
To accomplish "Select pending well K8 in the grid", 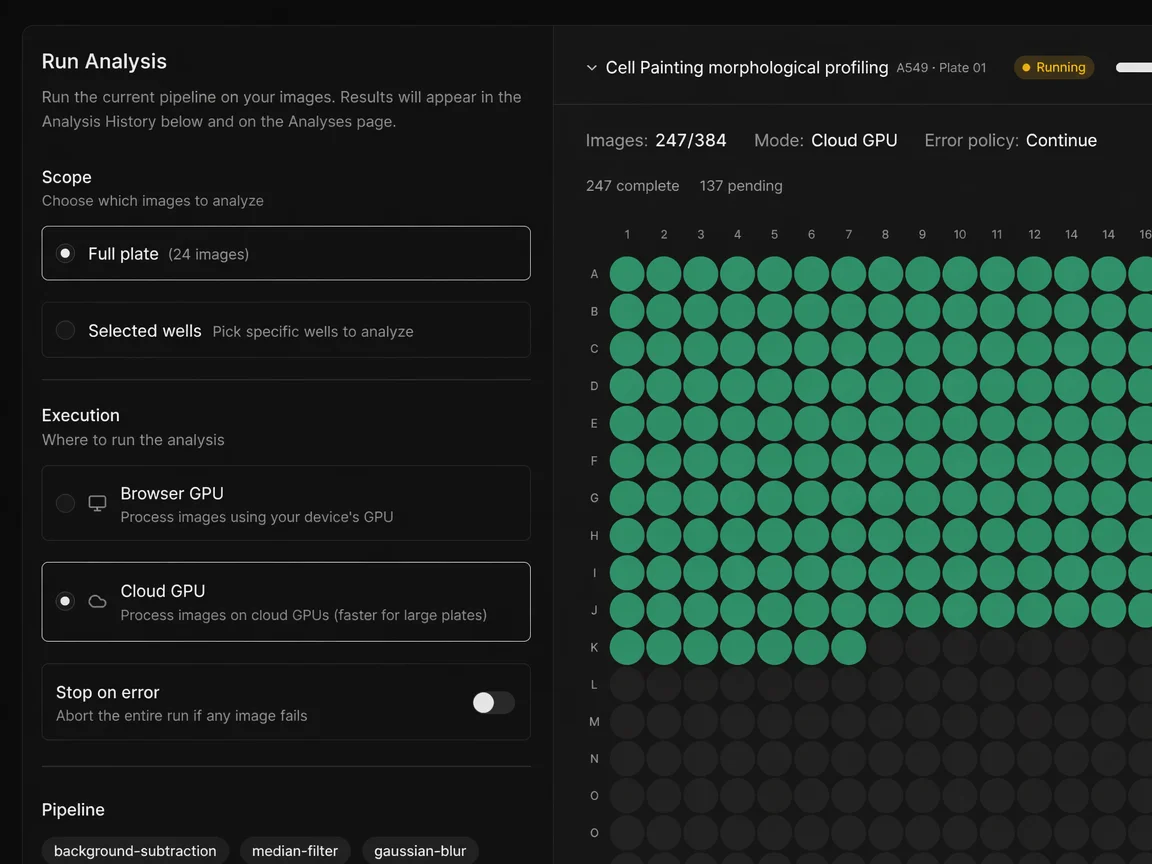I will (885, 647).
